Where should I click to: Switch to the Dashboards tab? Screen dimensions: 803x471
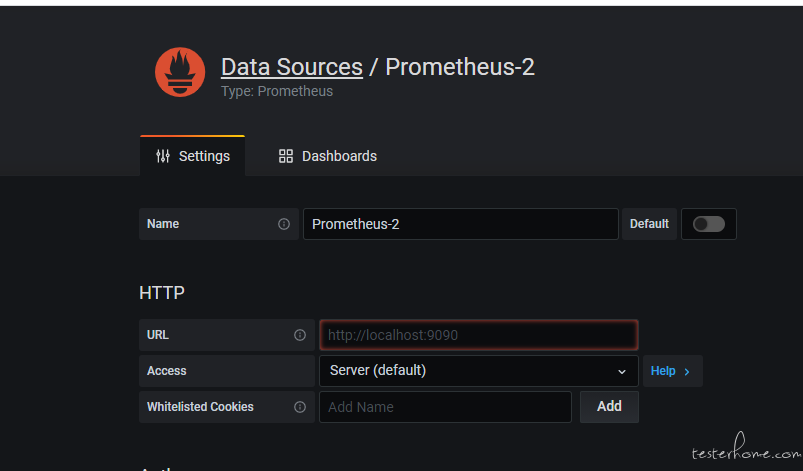(328, 156)
